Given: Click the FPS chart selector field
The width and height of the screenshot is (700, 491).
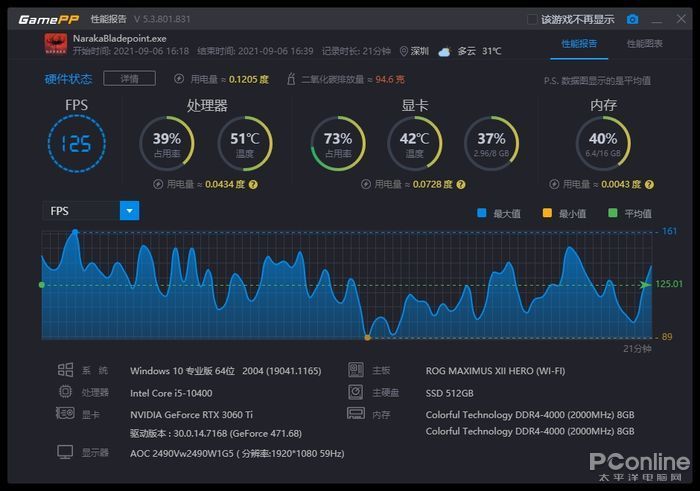Looking at the screenshot, I should [x=91, y=211].
